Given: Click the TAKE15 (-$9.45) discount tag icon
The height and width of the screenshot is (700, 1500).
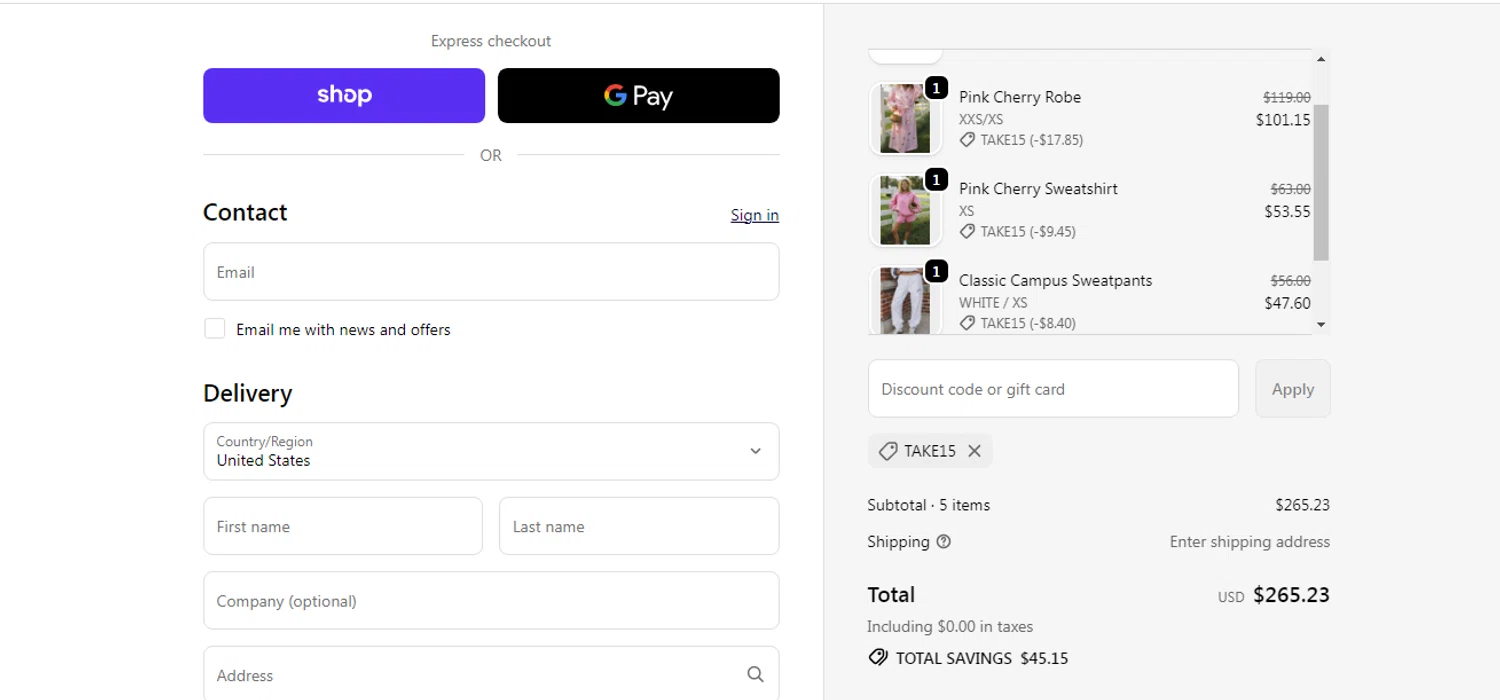Looking at the screenshot, I should point(967,232).
